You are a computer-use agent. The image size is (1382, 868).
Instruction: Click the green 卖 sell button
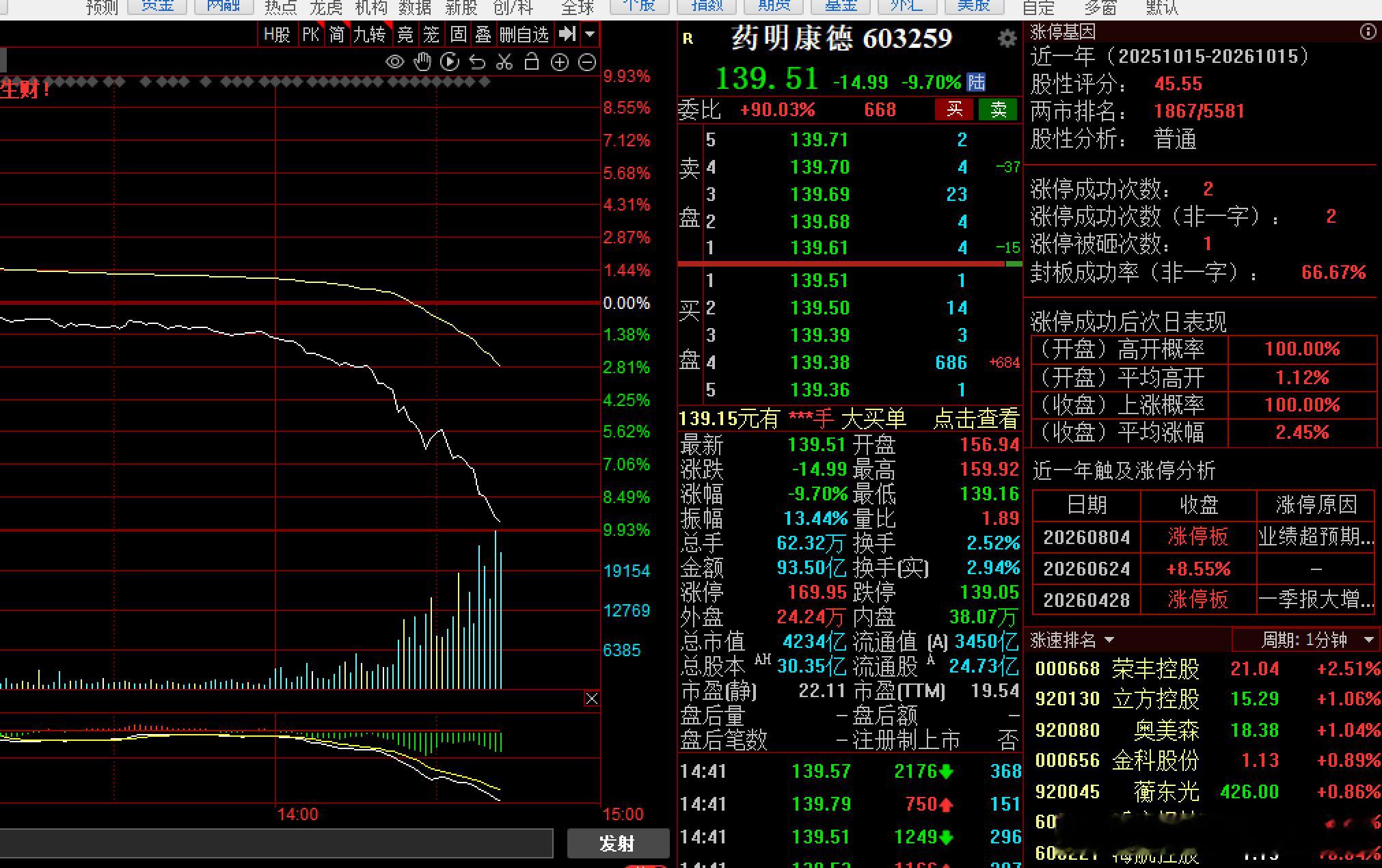pos(998,109)
